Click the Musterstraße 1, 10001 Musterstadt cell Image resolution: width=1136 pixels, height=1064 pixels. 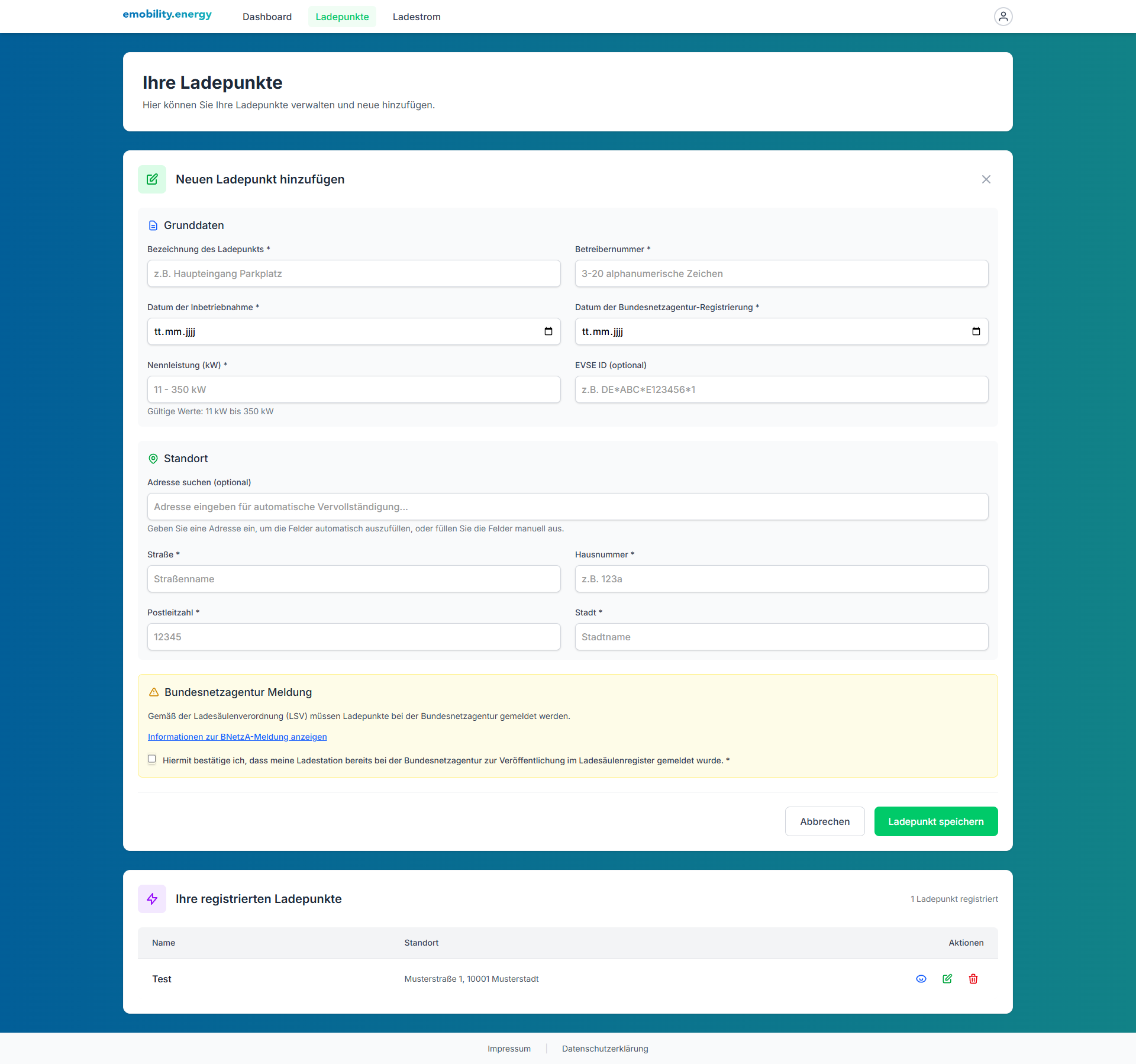[x=472, y=979]
